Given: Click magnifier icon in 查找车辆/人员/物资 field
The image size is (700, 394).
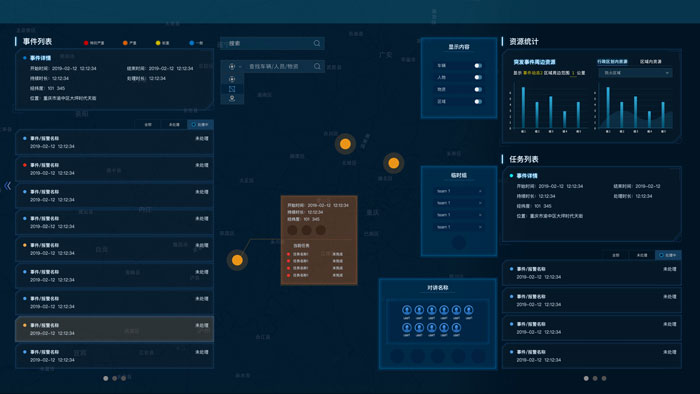Looking at the screenshot, I should (317, 66).
